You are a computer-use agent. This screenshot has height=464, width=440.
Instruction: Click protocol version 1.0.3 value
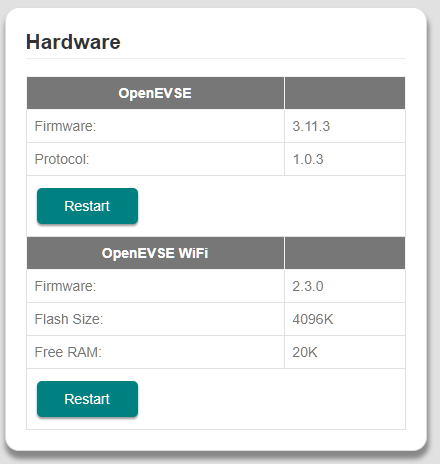pyautogui.click(x=308, y=159)
